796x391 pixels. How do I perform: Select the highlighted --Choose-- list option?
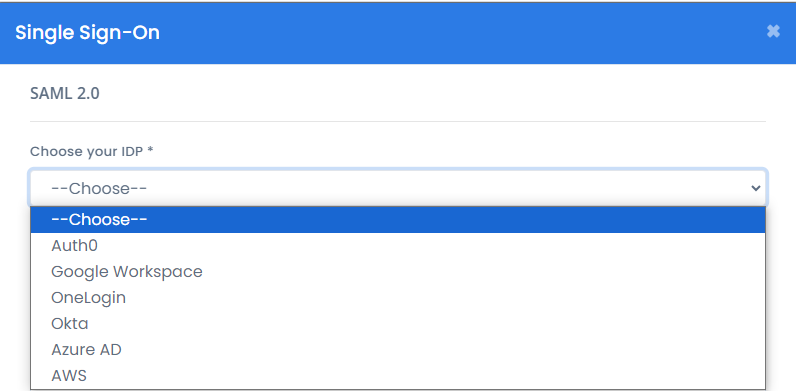tap(398, 220)
